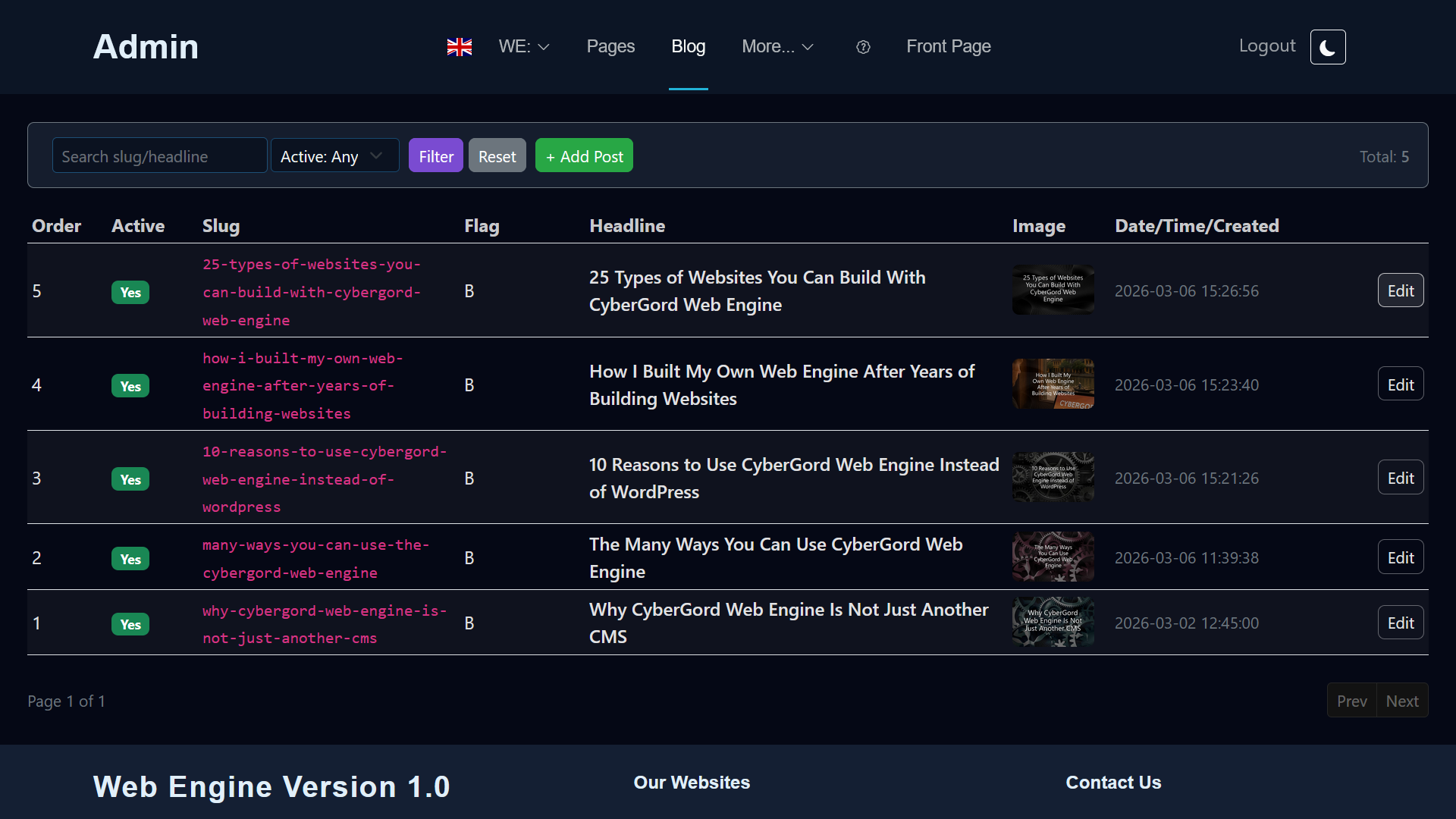Click the Order column header

(56, 225)
